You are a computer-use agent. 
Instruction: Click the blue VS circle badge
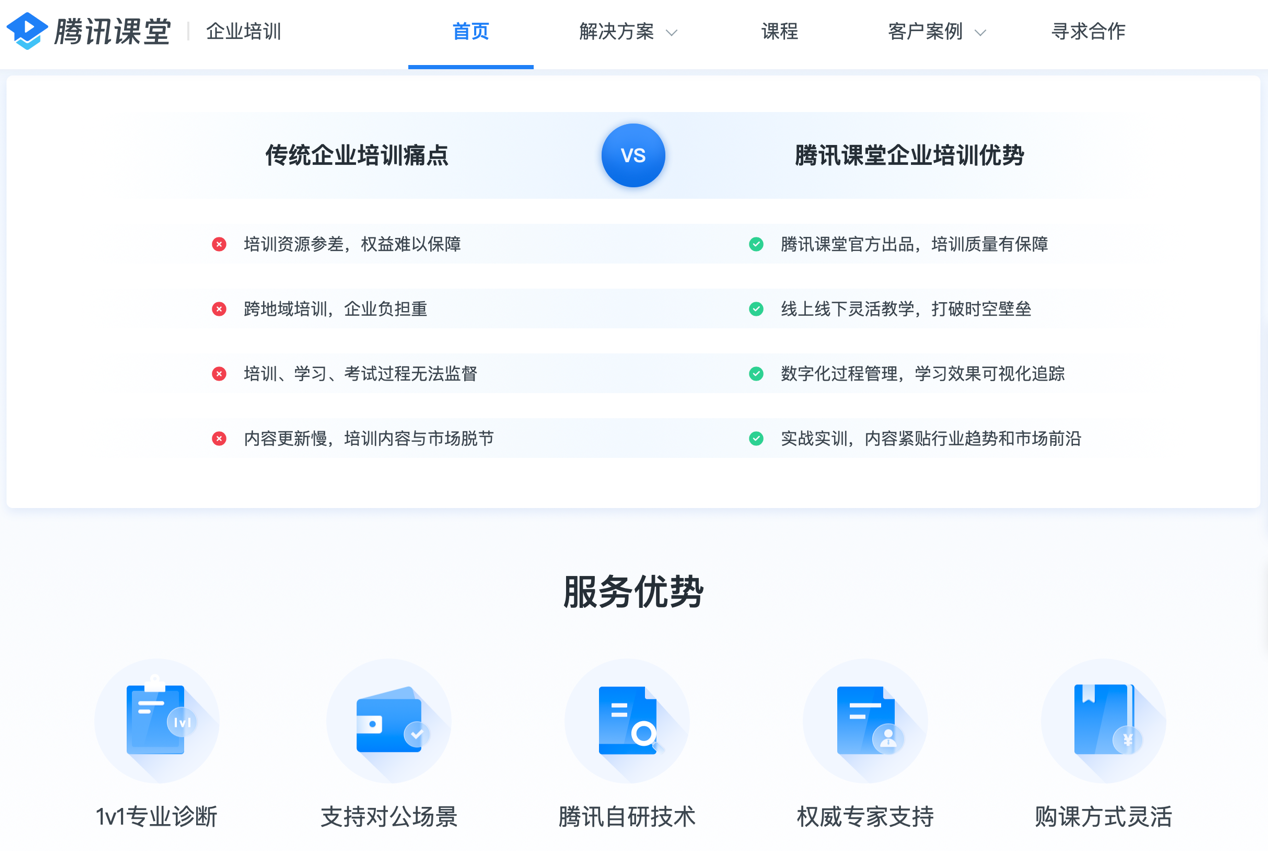(632, 155)
